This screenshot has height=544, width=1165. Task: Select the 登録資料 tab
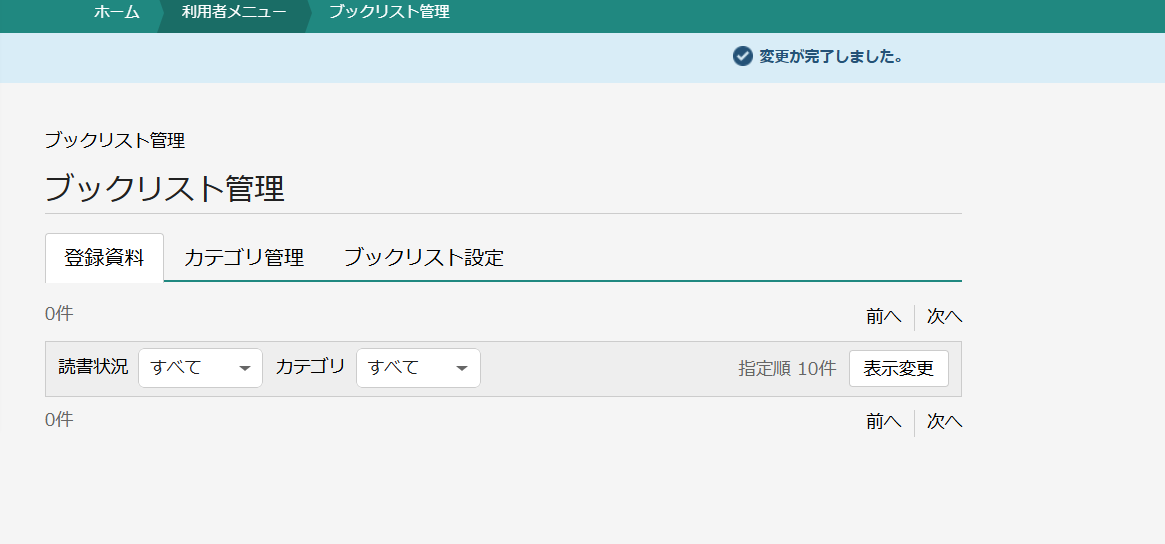tap(104, 258)
